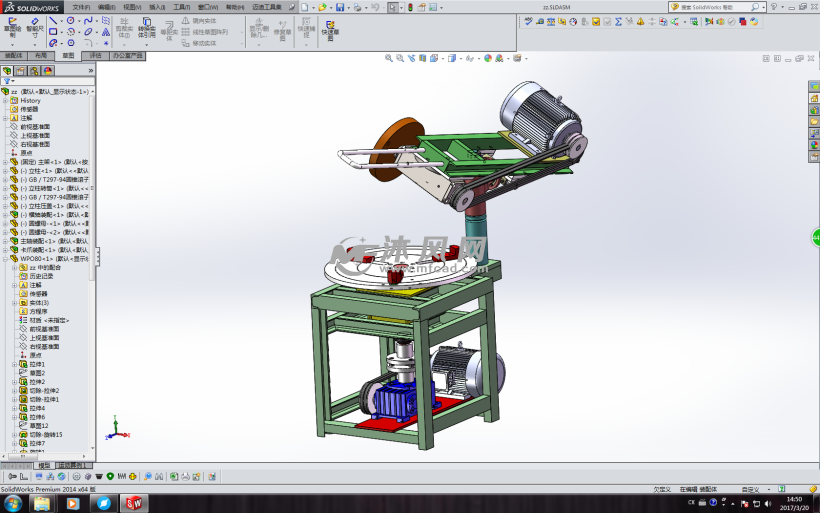Click the spring icon in bottom toolbar
The width and height of the screenshot is (820, 513).
(122, 476)
